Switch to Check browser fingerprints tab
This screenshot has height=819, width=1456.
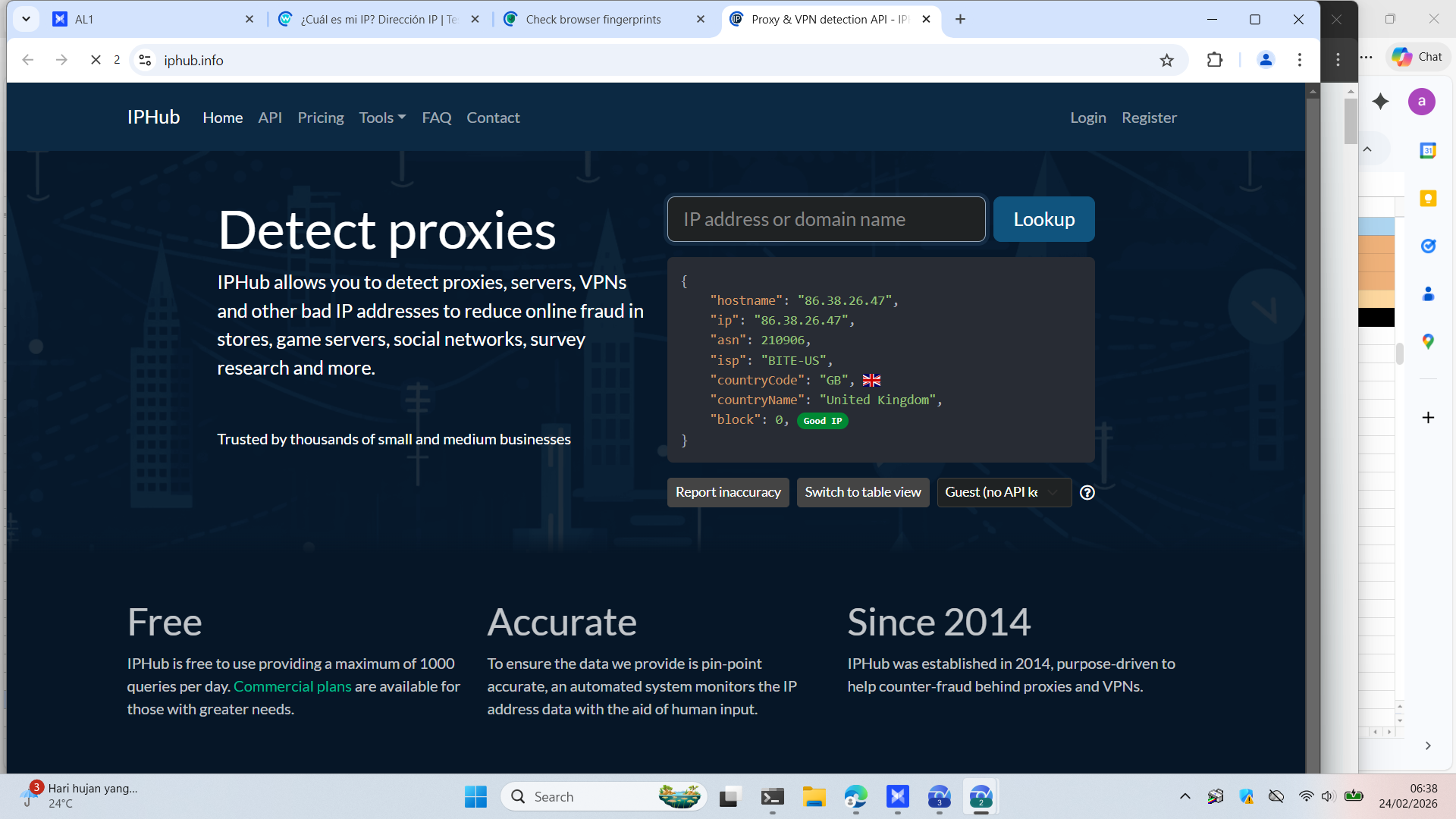[x=593, y=20]
